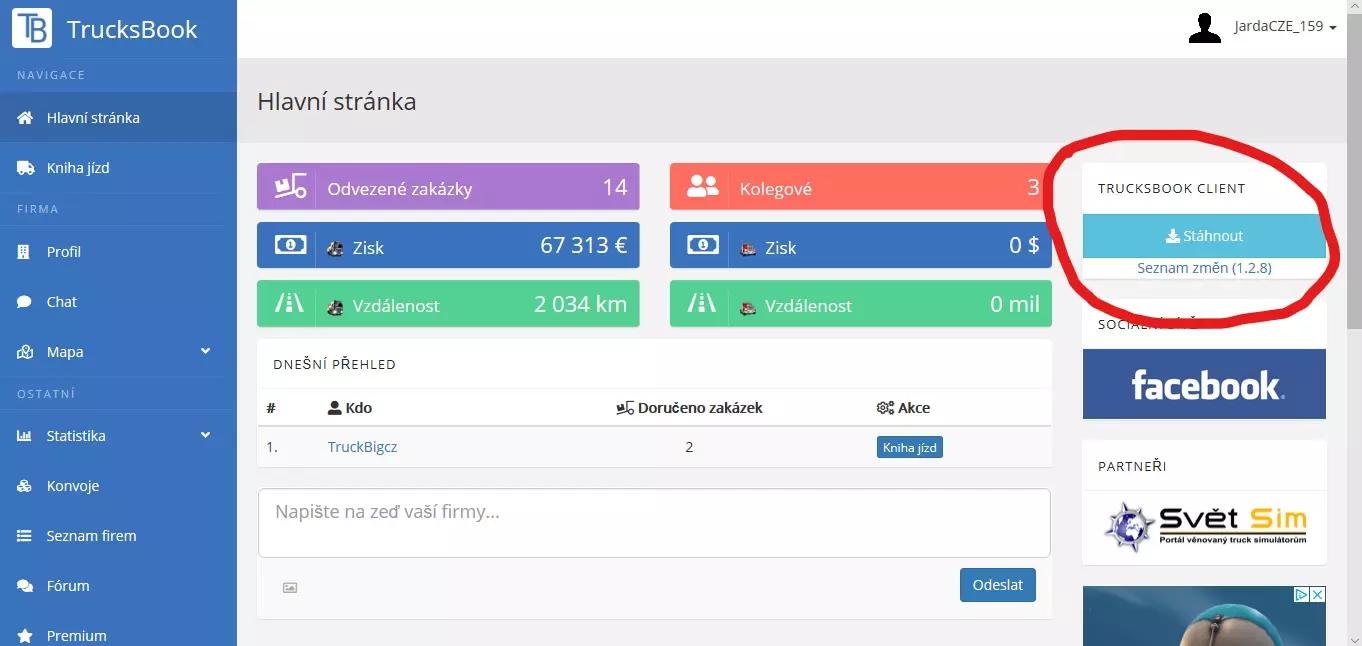Click the home icon beside Hlavní stránka

point(25,118)
